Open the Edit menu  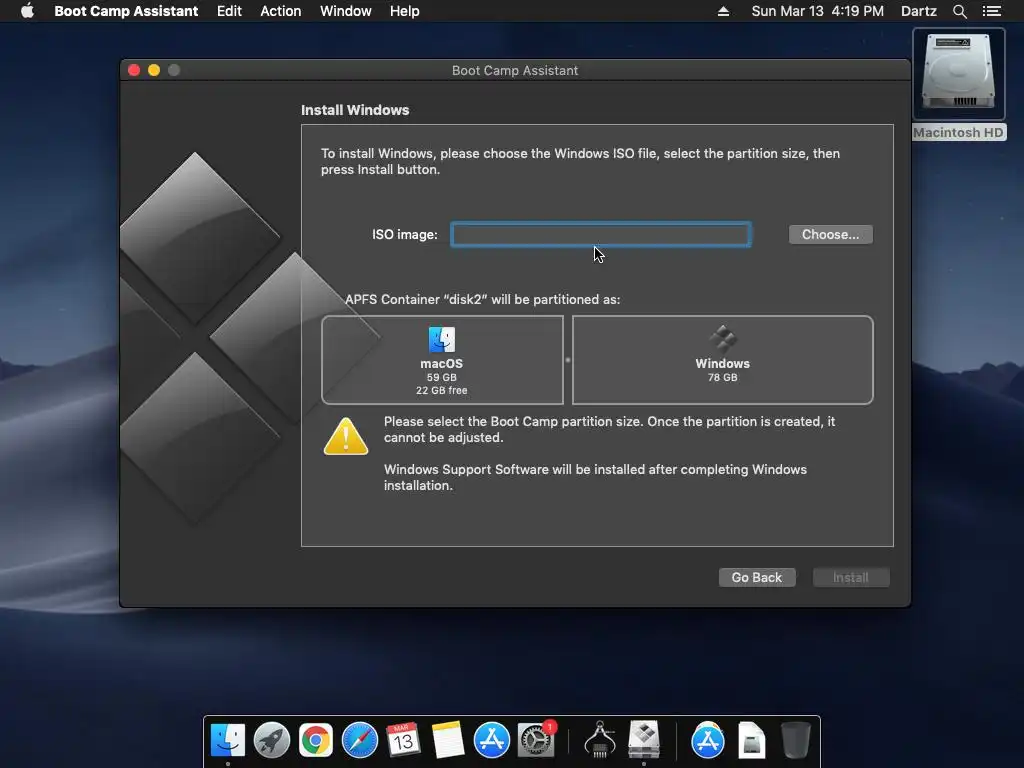coord(229,11)
